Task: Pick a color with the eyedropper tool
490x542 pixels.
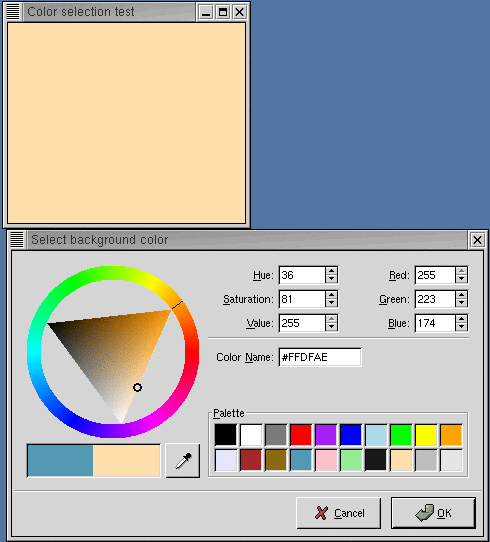Action: tap(183, 460)
